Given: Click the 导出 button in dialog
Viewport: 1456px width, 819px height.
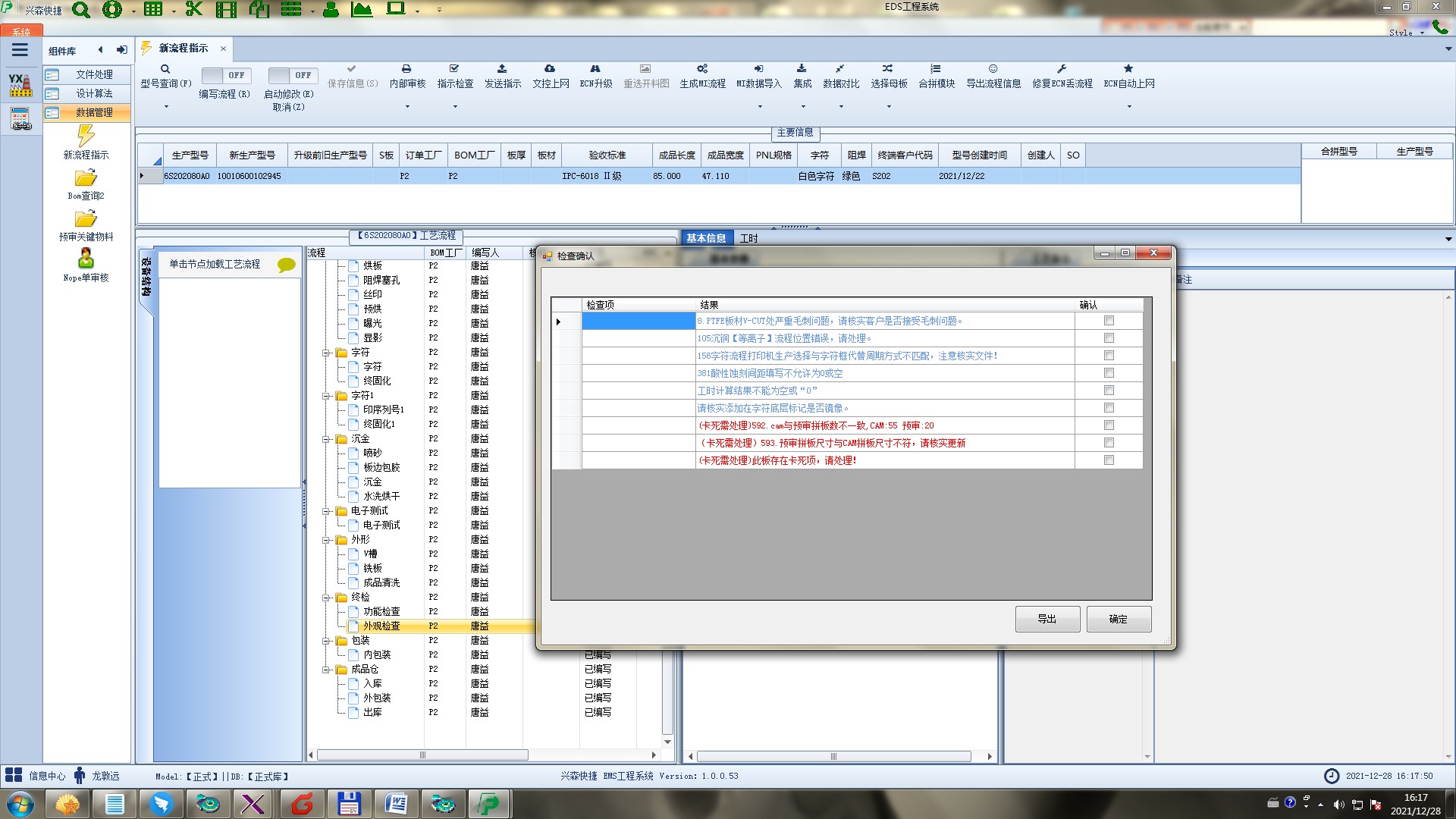Looking at the screenshot, I should (x=1046, y=619).
